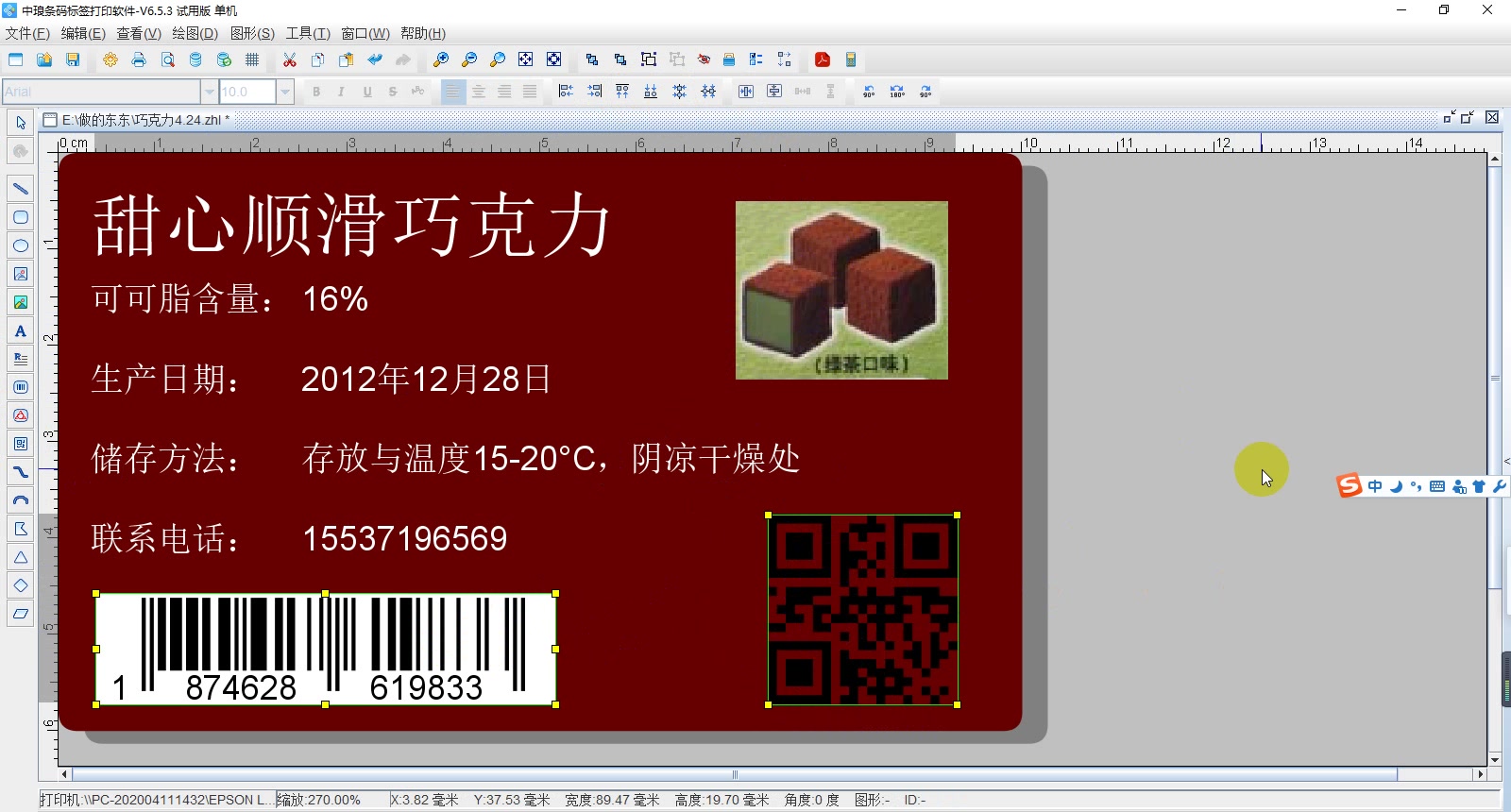Open print preview
The width and height of the screenshot is (1511, 812).
point(167,59)
